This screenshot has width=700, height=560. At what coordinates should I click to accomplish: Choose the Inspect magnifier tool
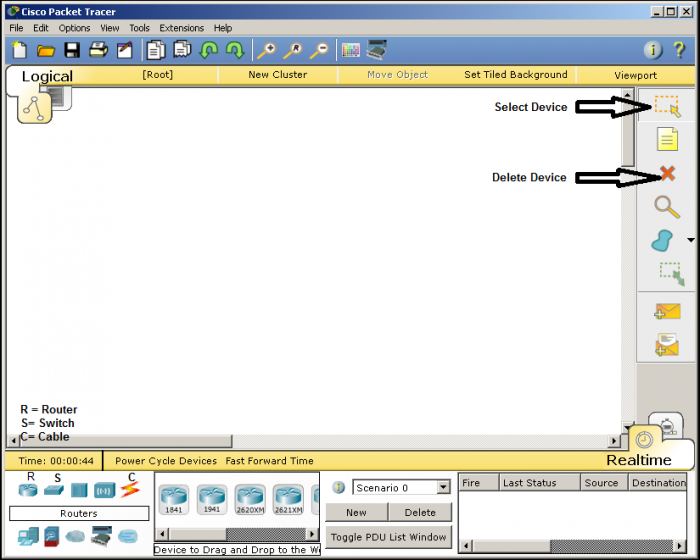pyautogui.click(x=667, y=207)
